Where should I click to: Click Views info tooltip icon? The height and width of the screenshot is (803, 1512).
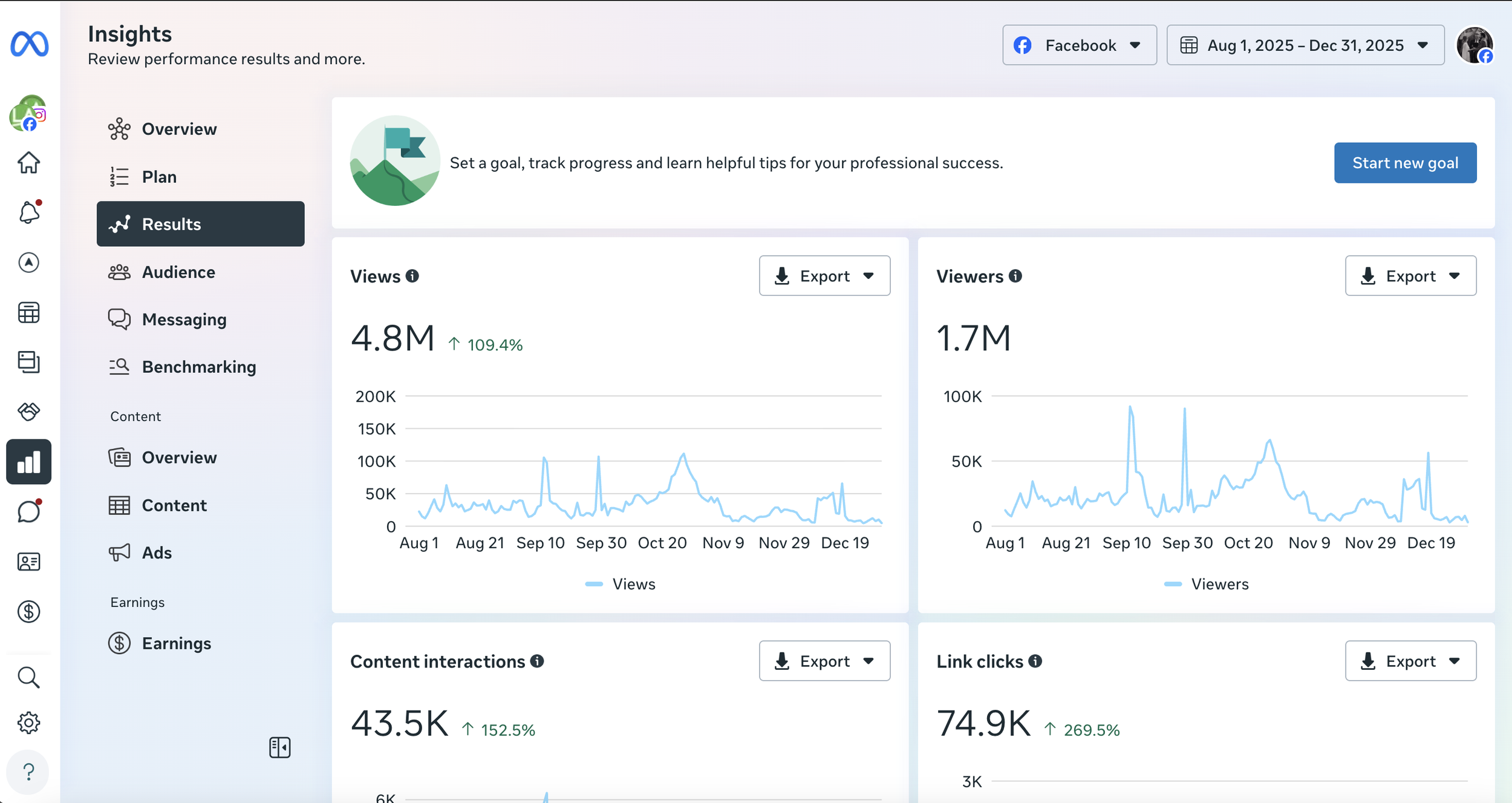pyautogui.click(x=412, y=276)
